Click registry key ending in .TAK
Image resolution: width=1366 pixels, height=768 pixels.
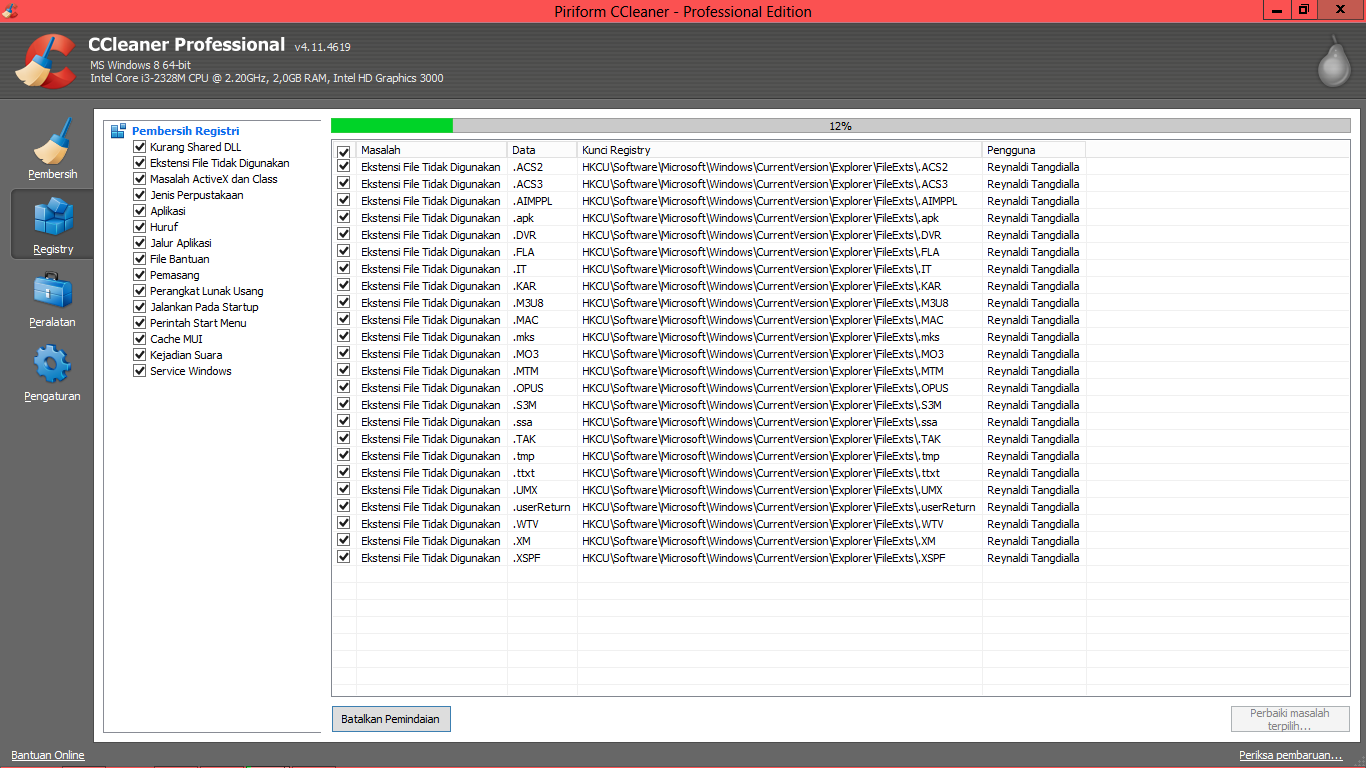click(x=761, y=439)
